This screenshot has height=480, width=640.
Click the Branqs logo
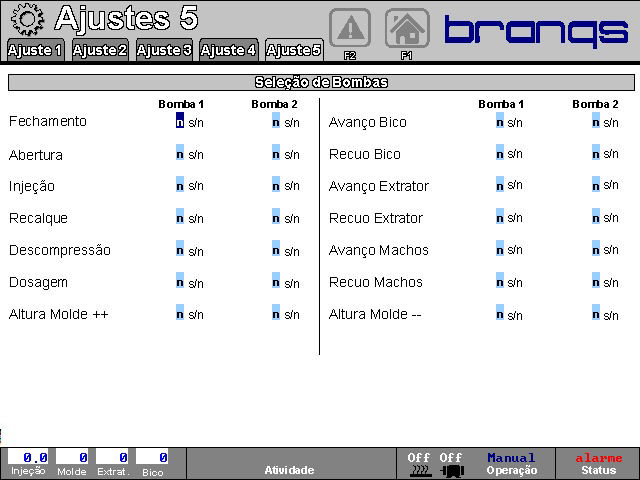point(535,30)
